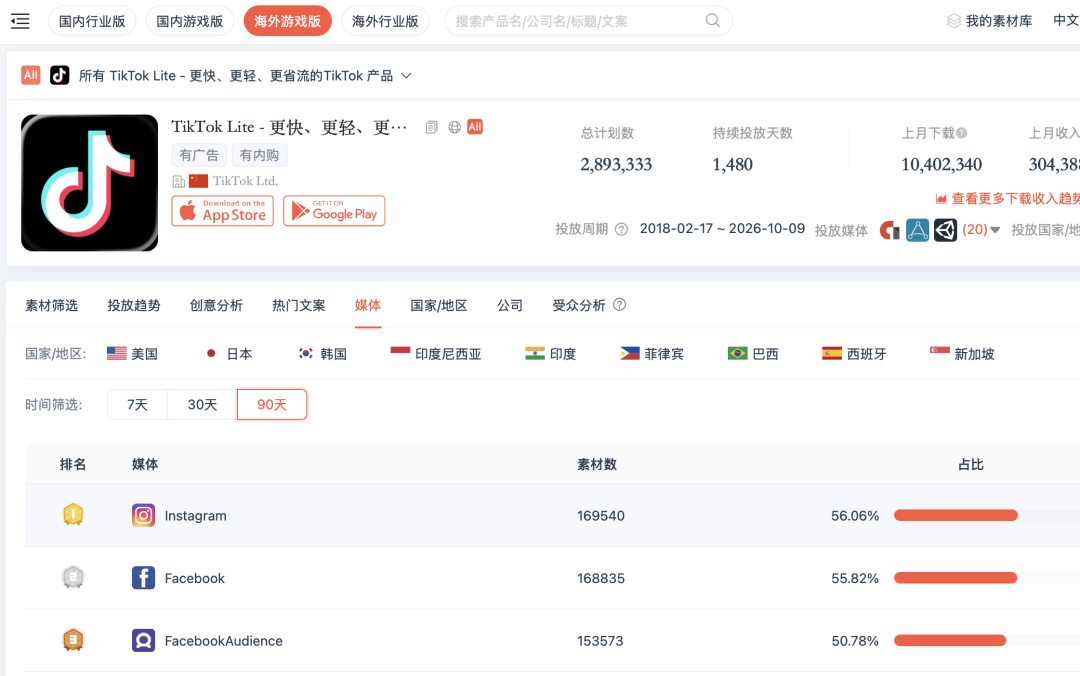Select the 30天 time filter

(202, 404)
